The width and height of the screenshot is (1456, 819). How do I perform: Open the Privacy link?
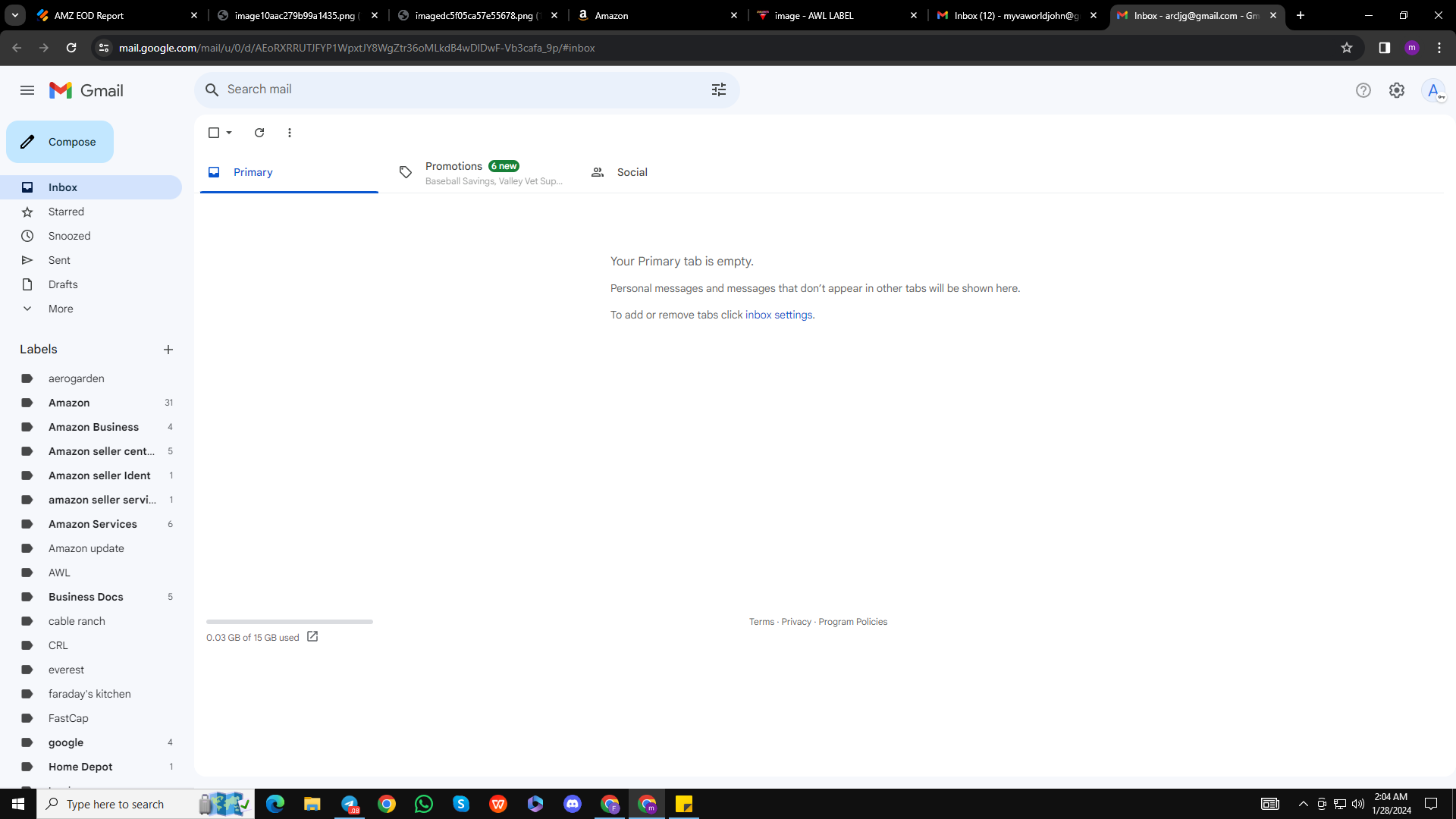796,622
